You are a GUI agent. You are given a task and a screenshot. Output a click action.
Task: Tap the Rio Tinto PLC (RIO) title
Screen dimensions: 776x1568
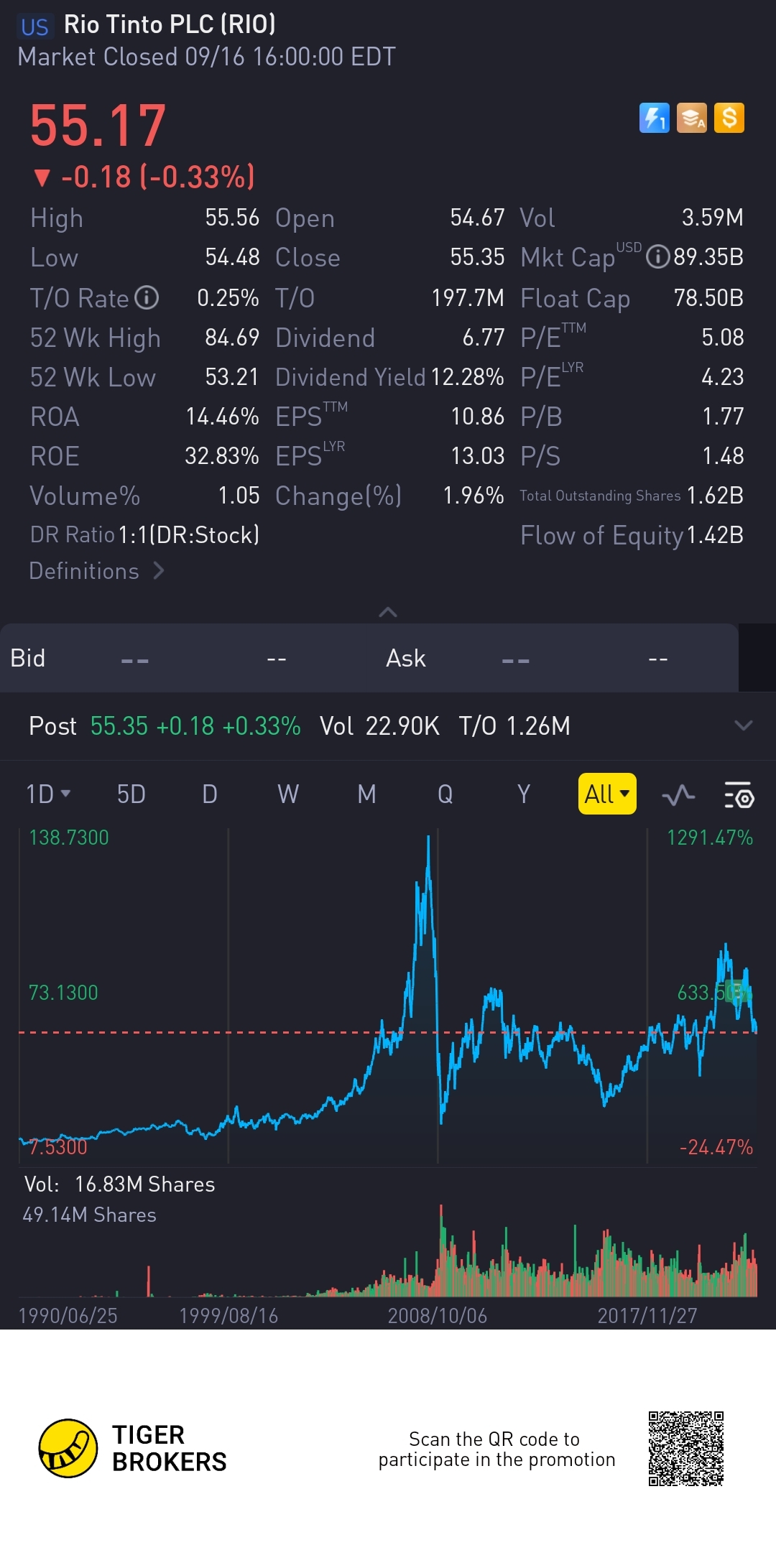click(x=170, y=24)
